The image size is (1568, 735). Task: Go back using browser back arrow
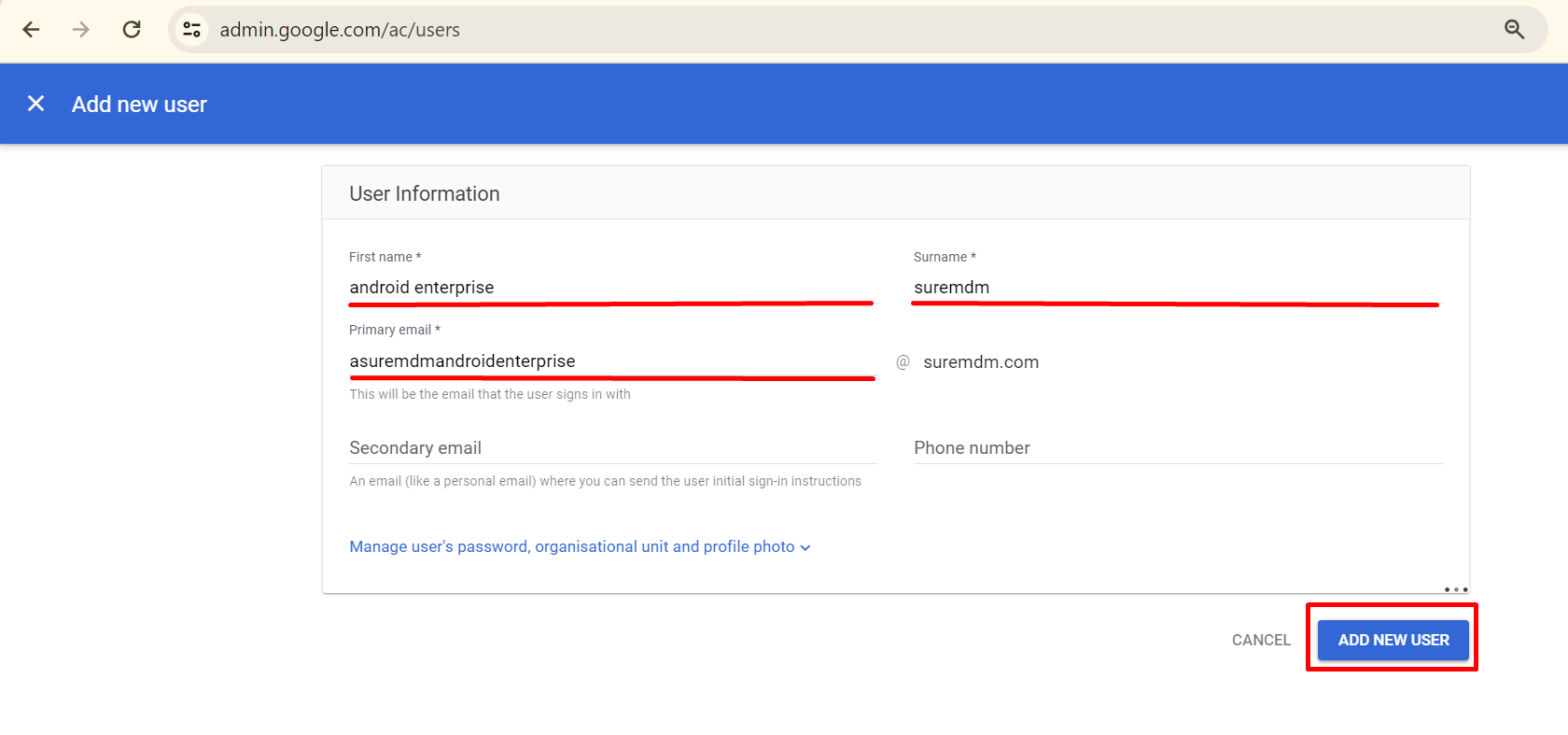tap(31, 29)
